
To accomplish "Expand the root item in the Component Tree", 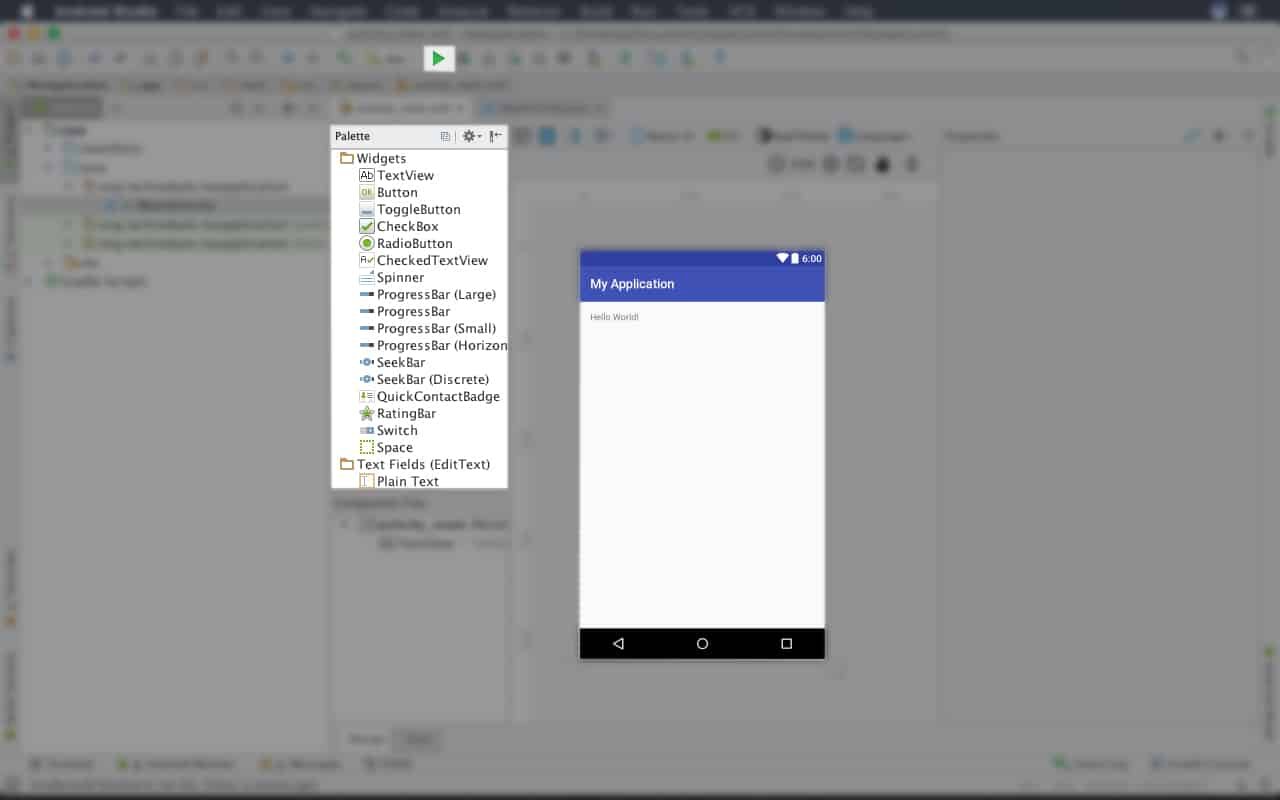I will 345,524.
